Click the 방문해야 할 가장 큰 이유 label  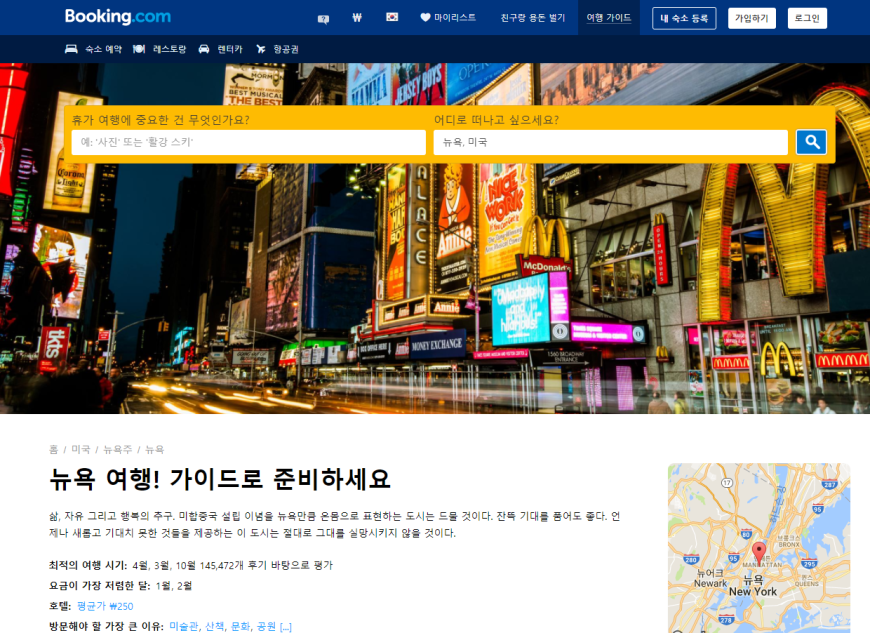[107, 626]
